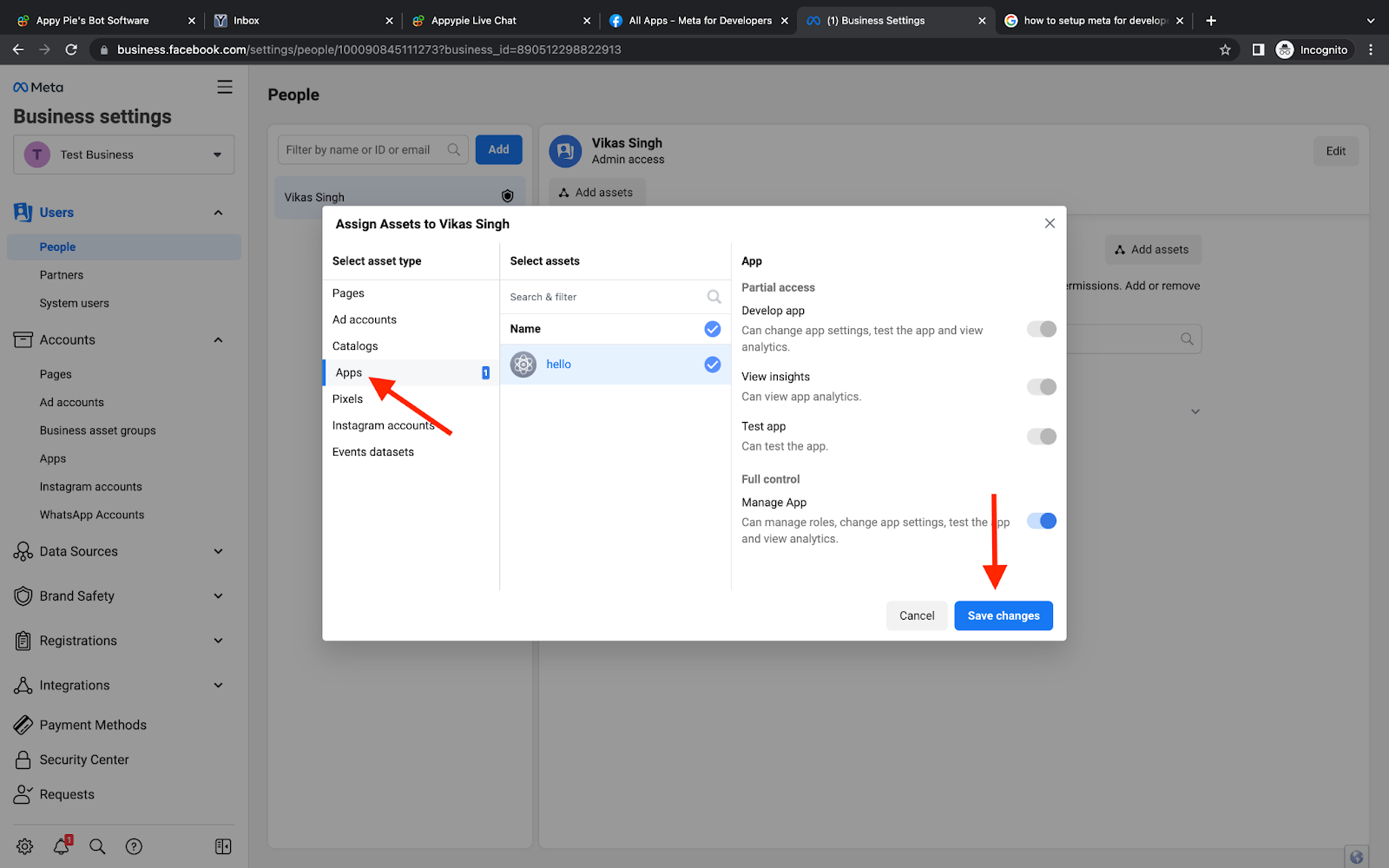Toggle the browser side panel icon
Image resolution: width=1389 pixels, height=868 pixels.
(1258, 49)
